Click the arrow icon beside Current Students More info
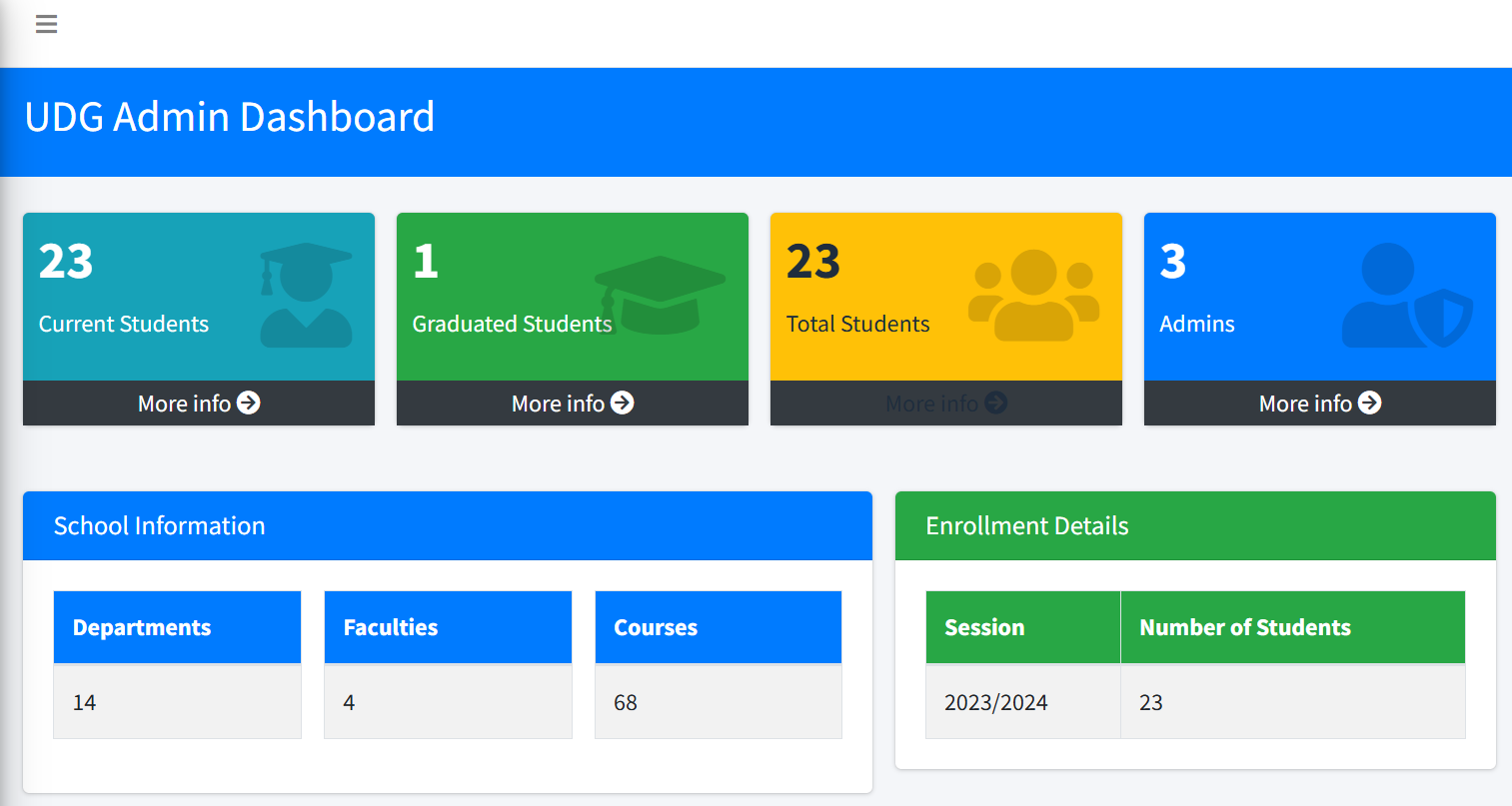1512x806 pixels. (x=249, y=403)
